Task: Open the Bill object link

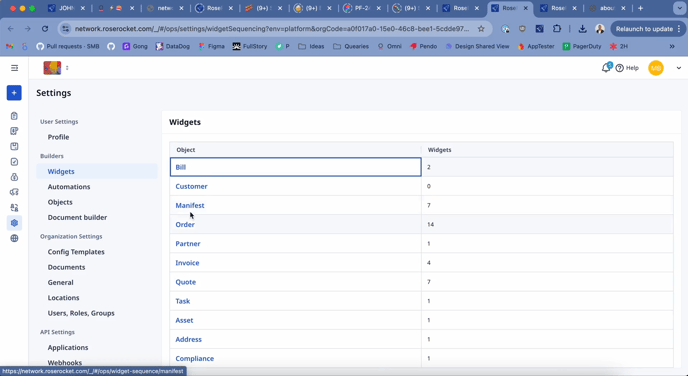Action: [180, 167]
